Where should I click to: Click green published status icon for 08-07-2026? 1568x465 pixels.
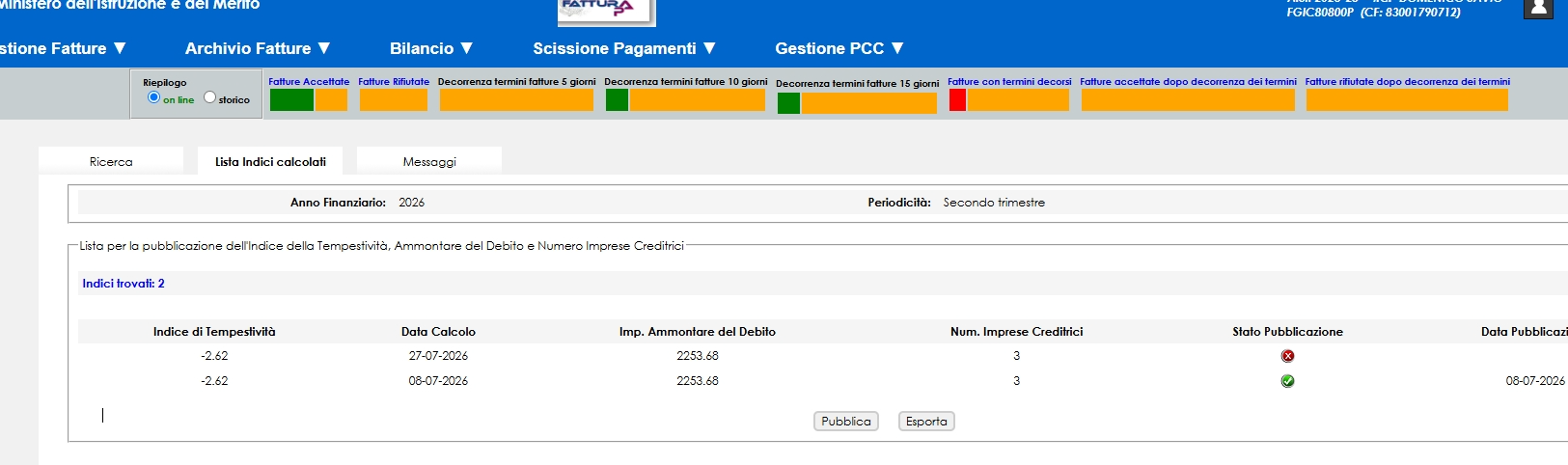pos(1287,381)
